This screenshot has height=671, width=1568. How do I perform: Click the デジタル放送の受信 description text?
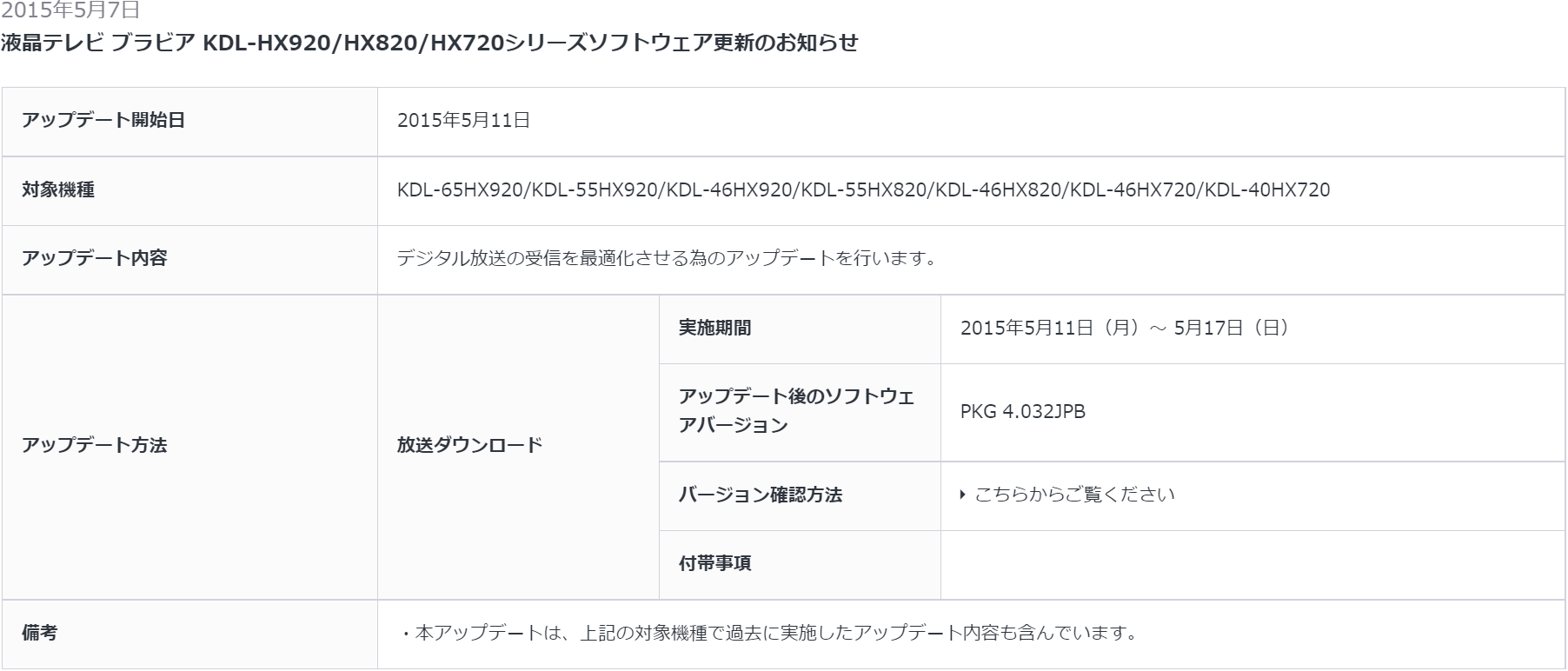pyautogui.click(x=667, y=259)
